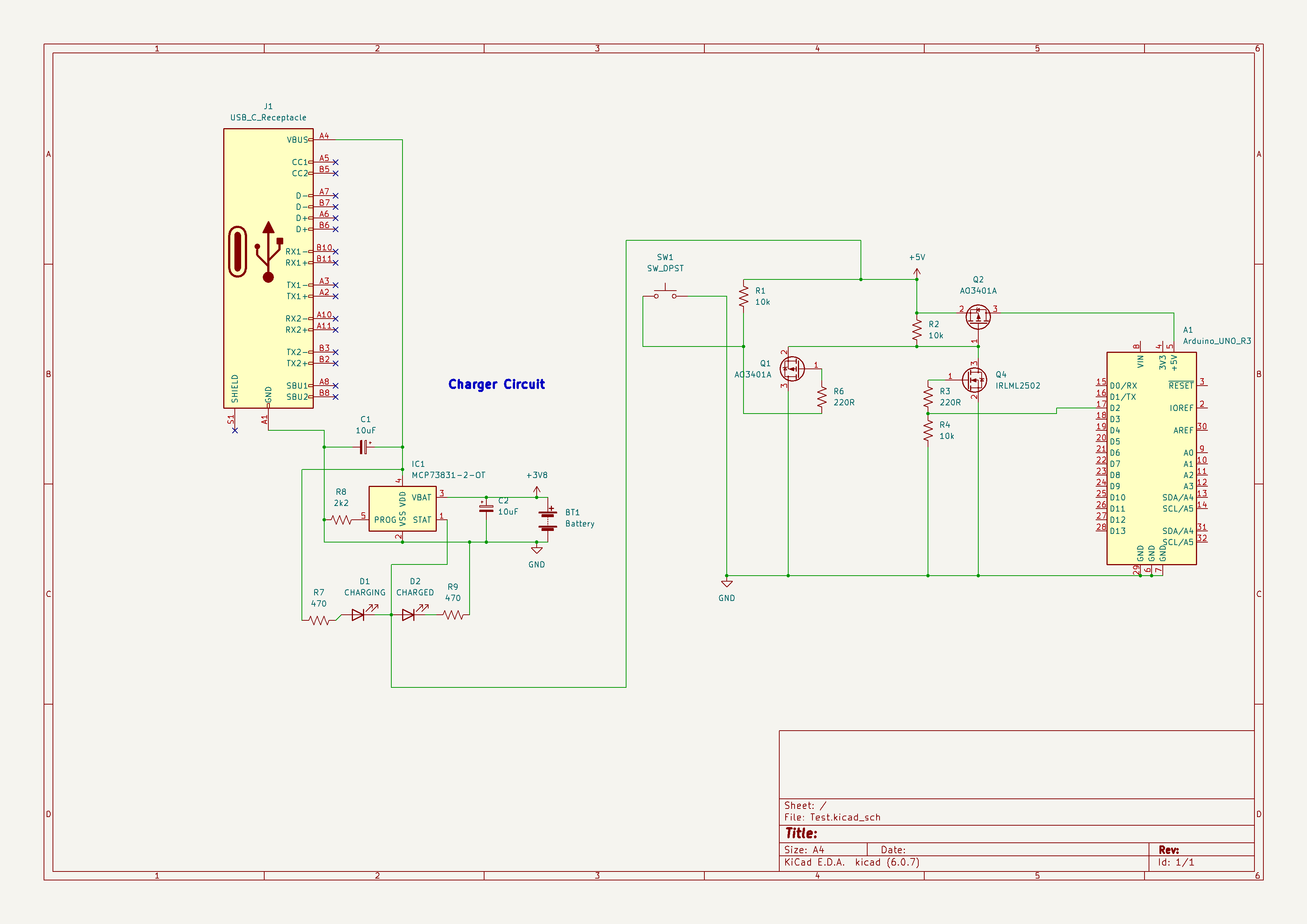The image size is (1307, 924).
Task: Click the USB trident logo in J1
Action: pyautogui.click(x=268, y=252)
